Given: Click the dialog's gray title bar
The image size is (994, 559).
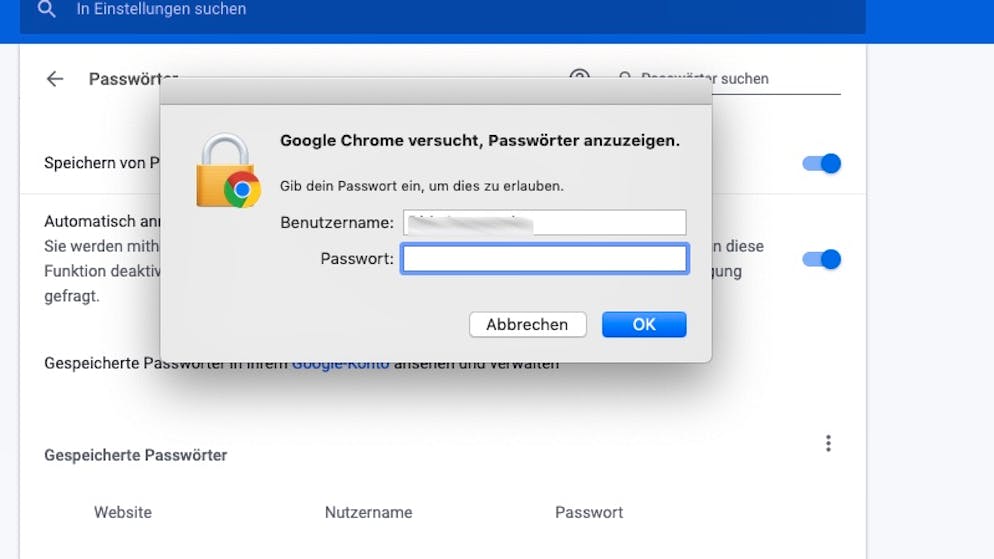Looking at the screenshot, I should click(x=436, y=91).
